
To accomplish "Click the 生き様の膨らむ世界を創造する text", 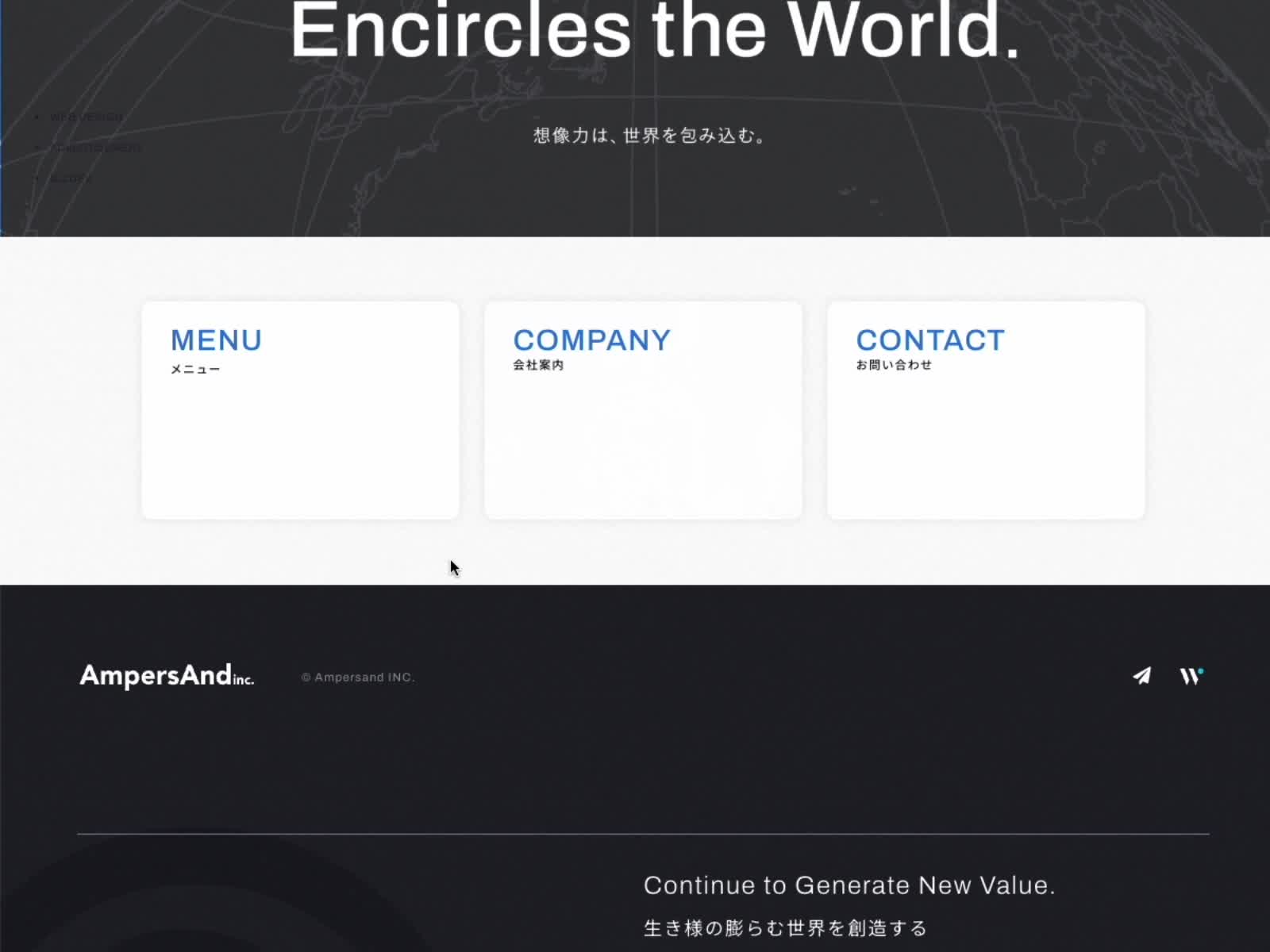I will pyautogui.click(x=785, y=928).
